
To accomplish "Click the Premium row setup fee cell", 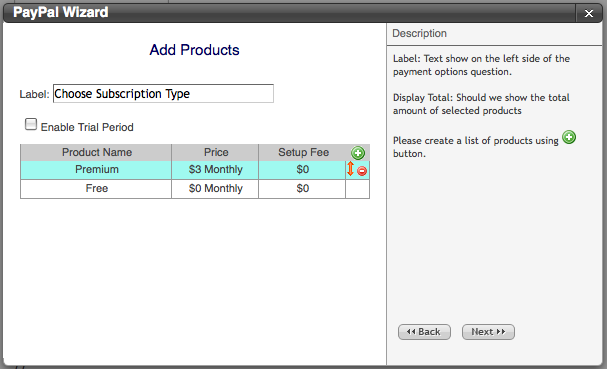I will (x=302, y=170).
